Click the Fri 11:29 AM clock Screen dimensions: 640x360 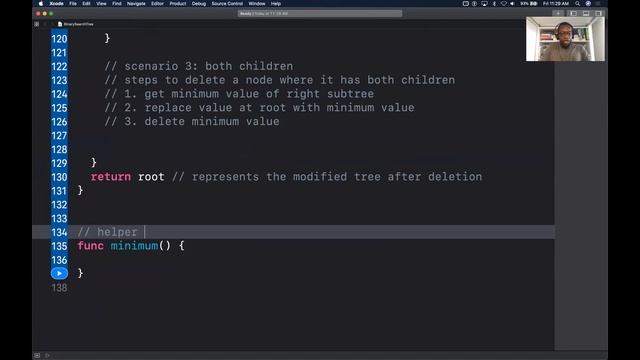pyautogui.click(x=556, y=4)
